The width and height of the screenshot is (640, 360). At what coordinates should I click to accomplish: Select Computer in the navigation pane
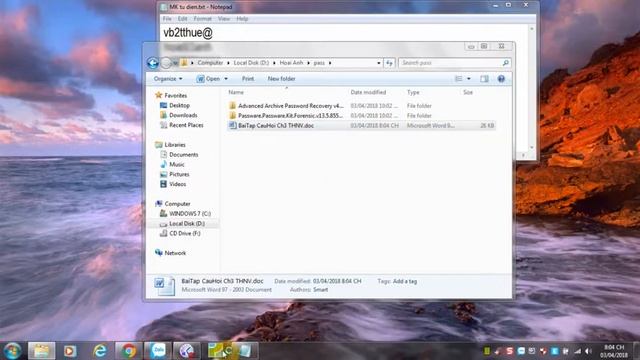pyautogui.click(x=177, y=204)
